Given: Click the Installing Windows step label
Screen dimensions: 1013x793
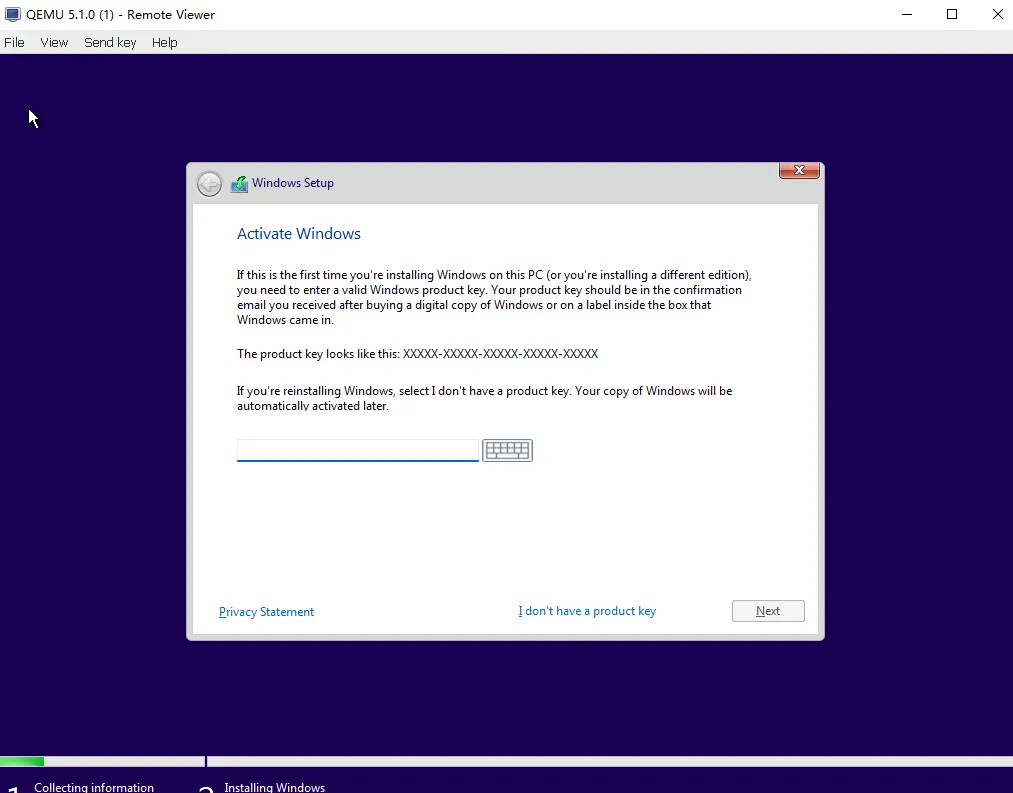Looking at the screenshot, I should tap(274, 787).
